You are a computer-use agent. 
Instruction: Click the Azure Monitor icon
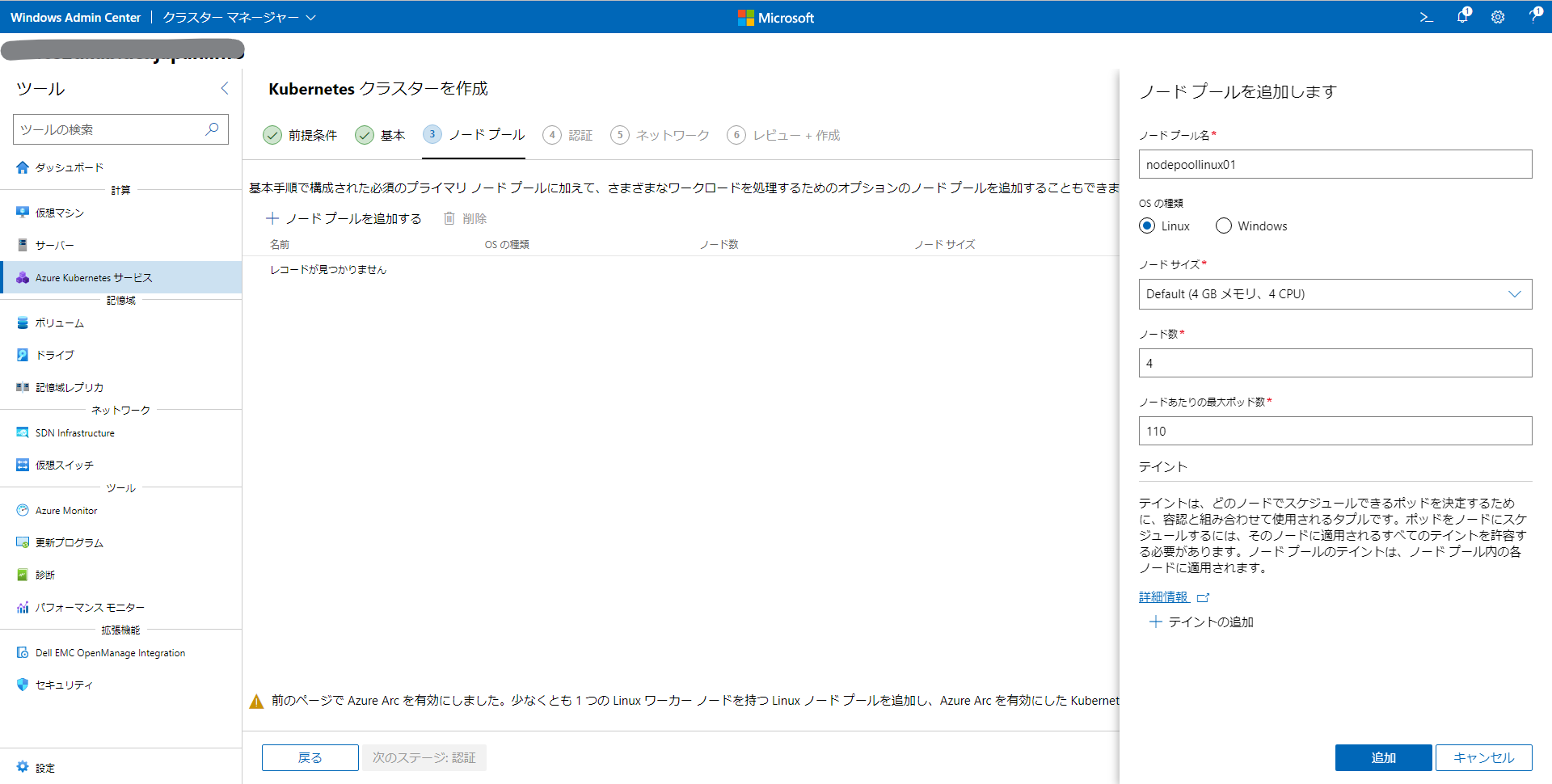point(23,510)
